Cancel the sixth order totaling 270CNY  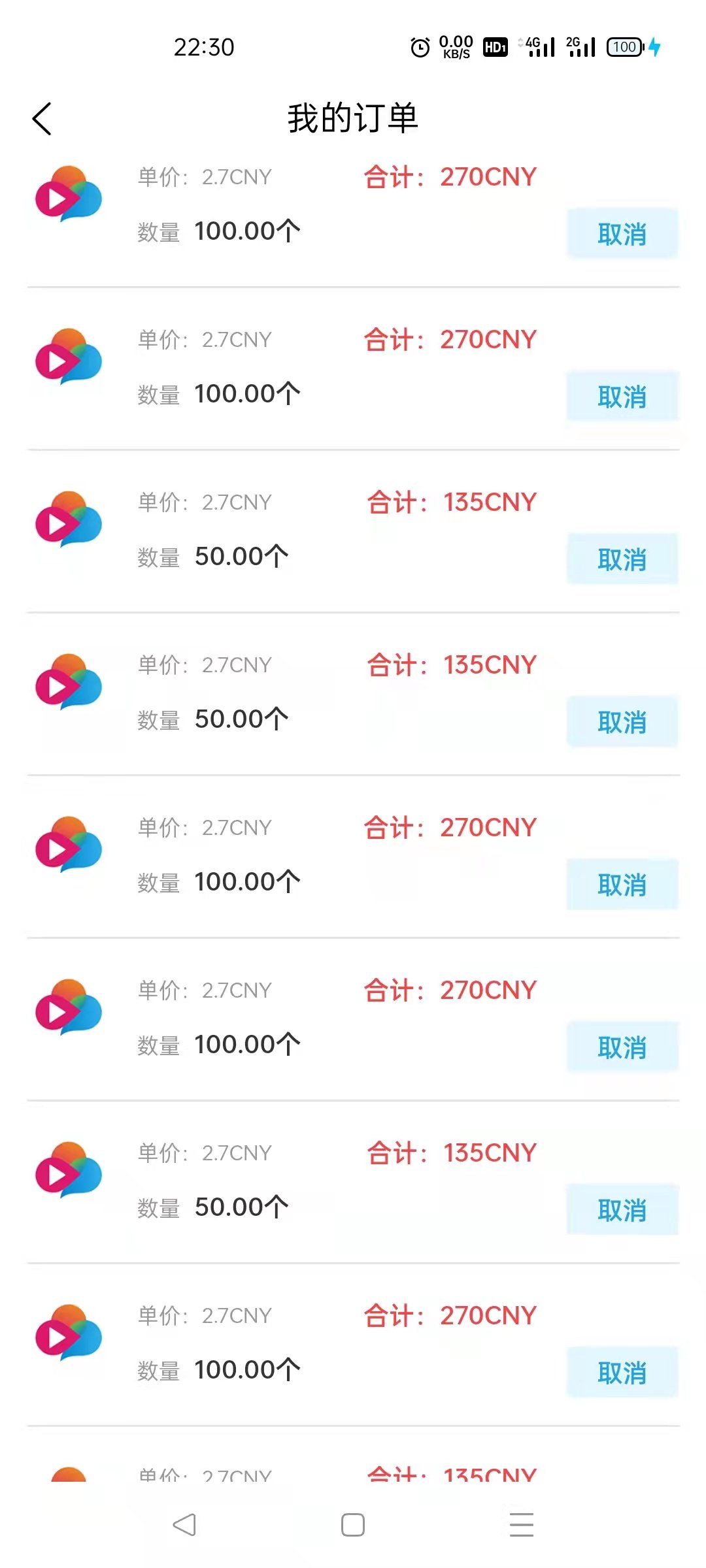pyautogui.click(x=622, y=1047)
